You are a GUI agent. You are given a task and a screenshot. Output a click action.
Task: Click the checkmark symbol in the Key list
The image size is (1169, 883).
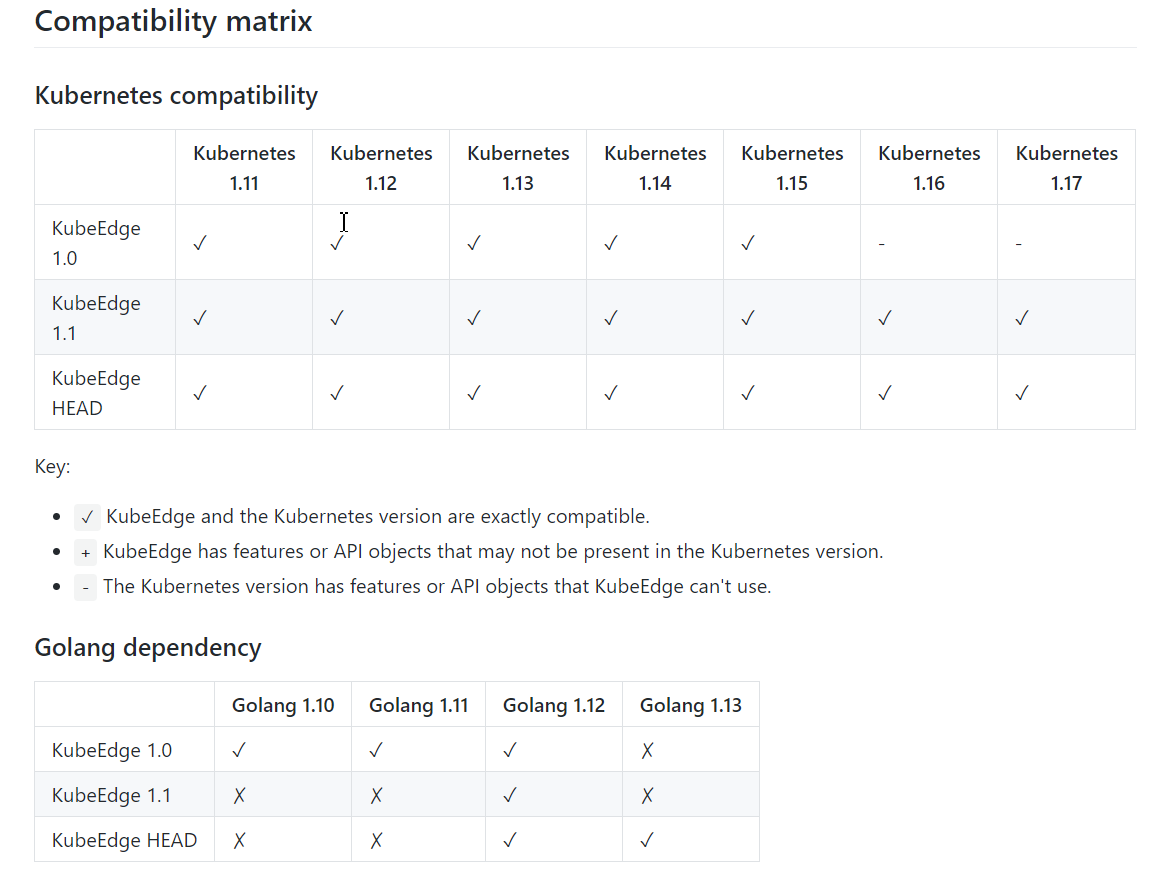pos(87,517)
